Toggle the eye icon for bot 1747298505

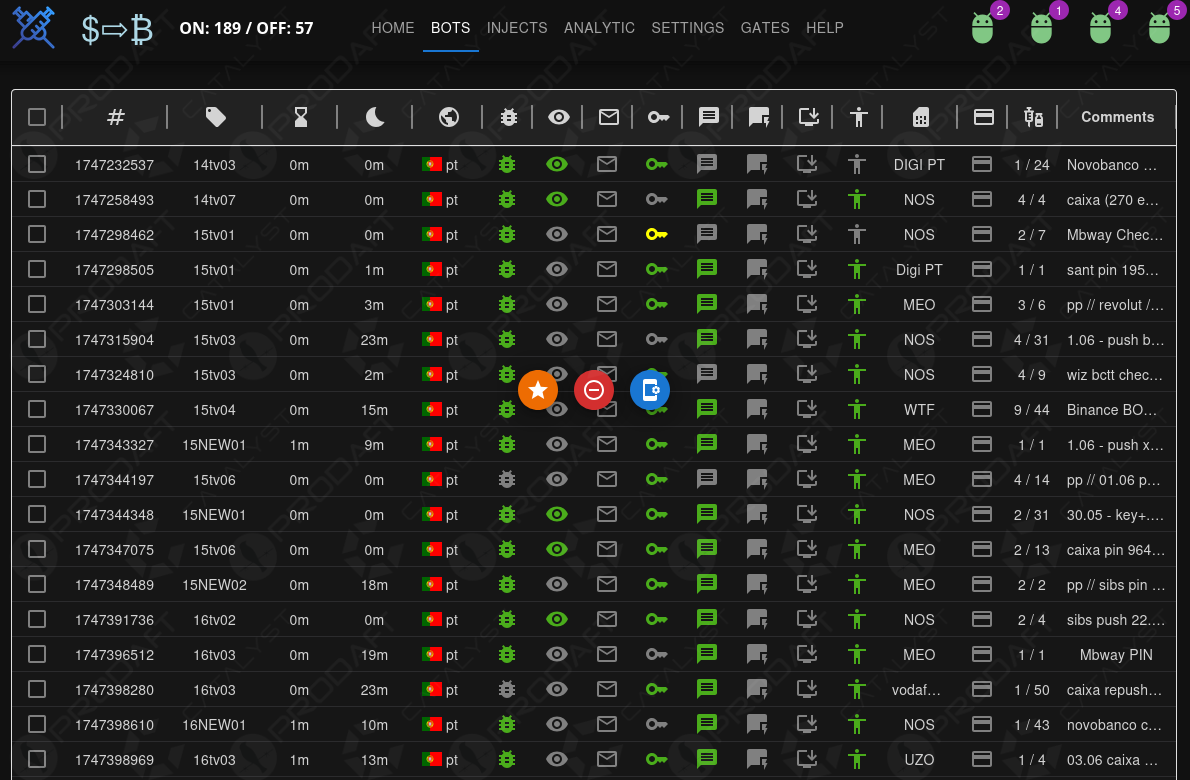click(x=556, y=269)
